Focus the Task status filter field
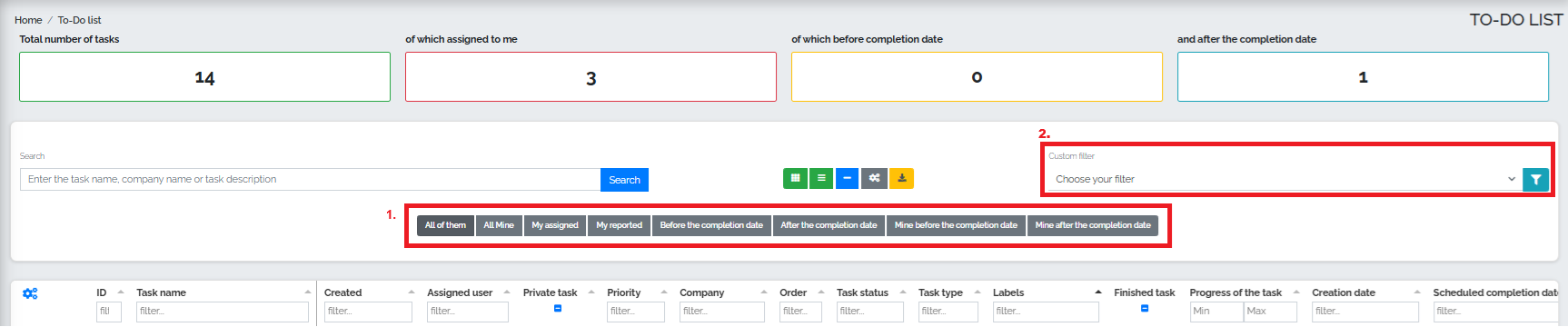1568x327 pixels. [870, 312]
